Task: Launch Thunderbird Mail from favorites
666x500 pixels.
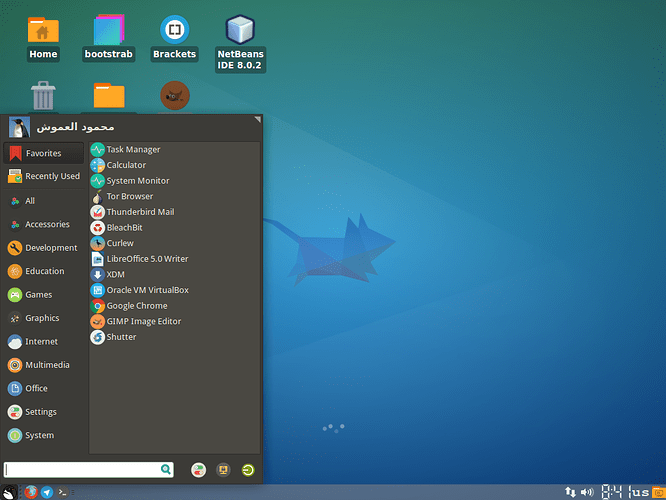Action: [x=174, y=212]
